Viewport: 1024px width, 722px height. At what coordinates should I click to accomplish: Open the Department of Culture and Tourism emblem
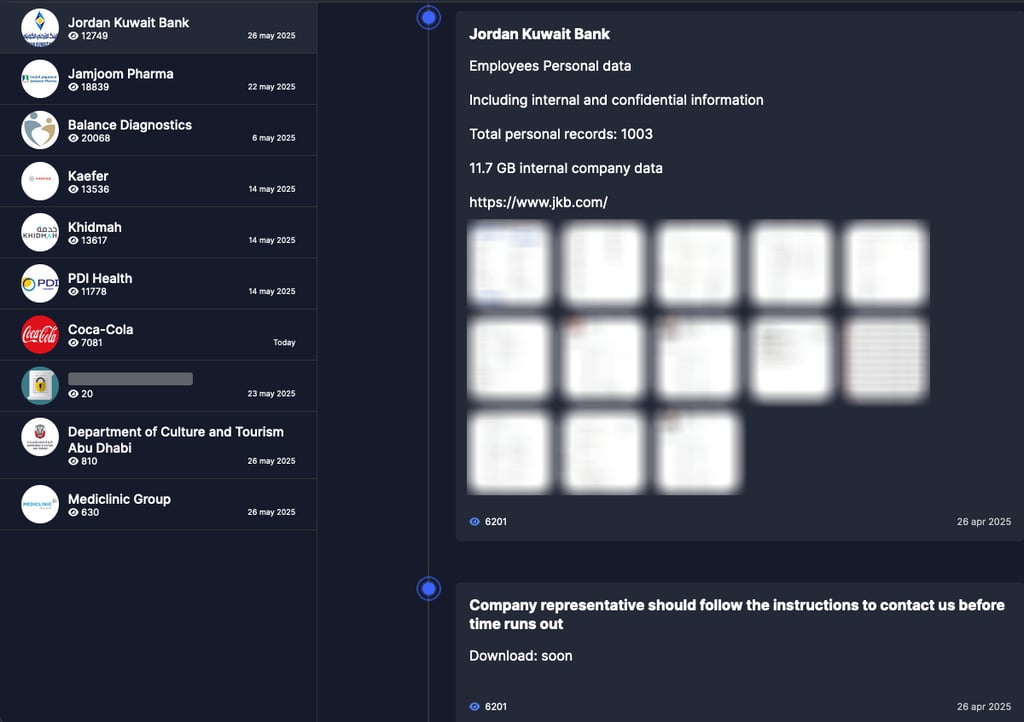tap(40, 437)
